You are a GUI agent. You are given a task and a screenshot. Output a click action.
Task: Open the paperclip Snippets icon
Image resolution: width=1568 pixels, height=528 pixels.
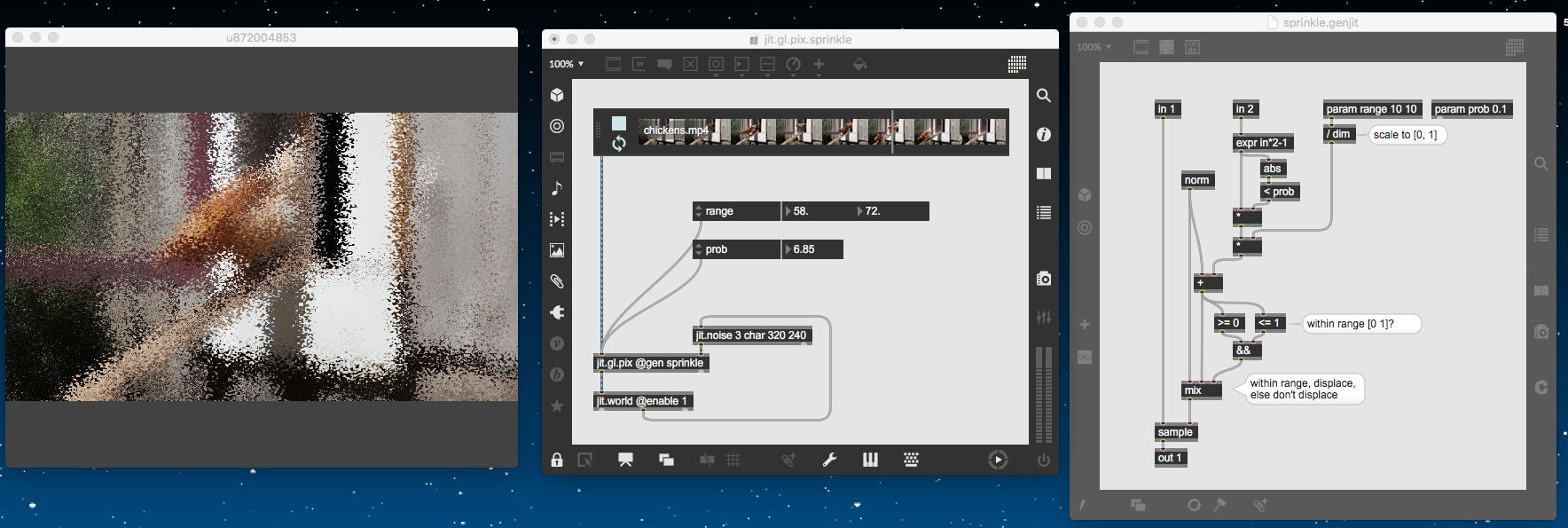pos(557,281)
